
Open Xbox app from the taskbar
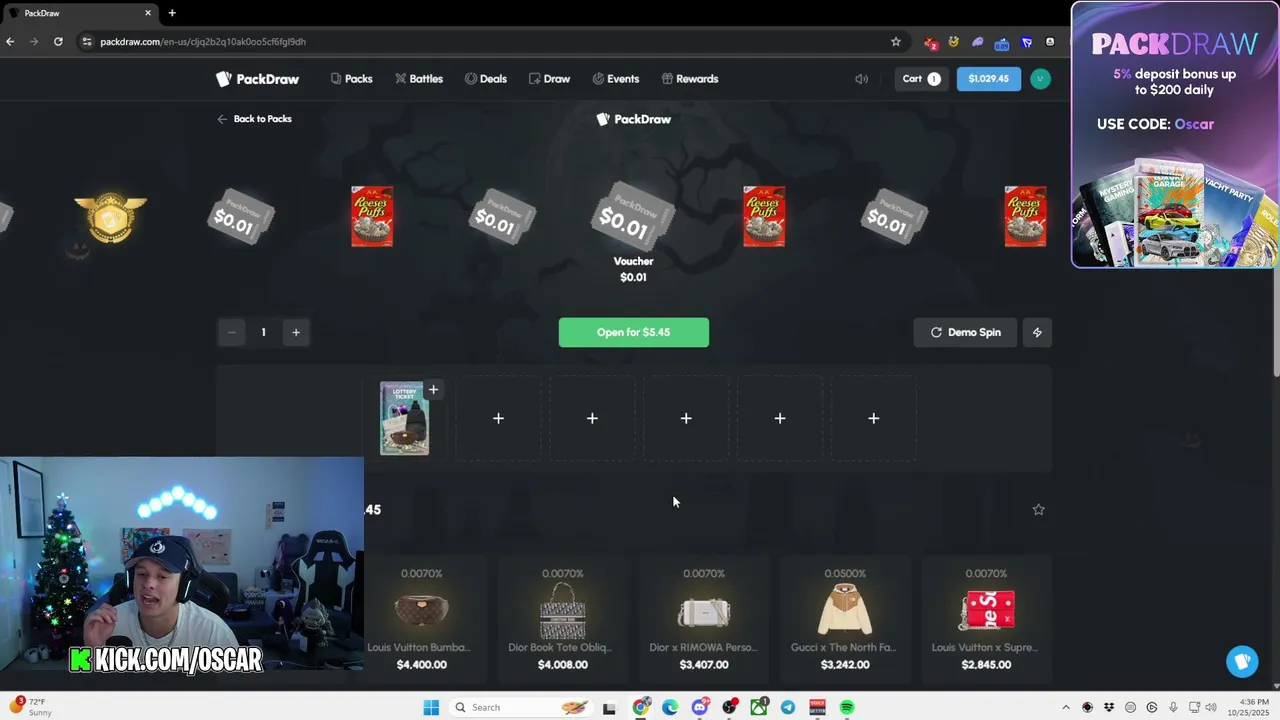point(759,707)
